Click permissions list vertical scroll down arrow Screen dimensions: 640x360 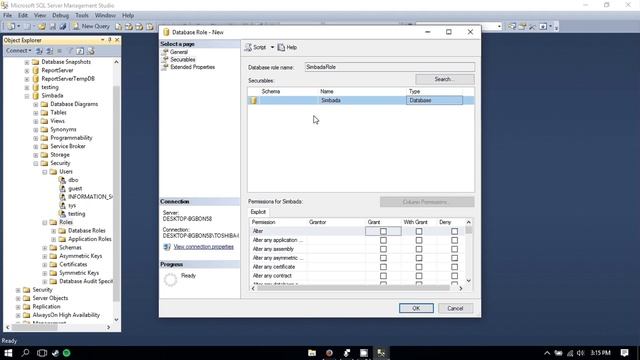tap(469, 280)
